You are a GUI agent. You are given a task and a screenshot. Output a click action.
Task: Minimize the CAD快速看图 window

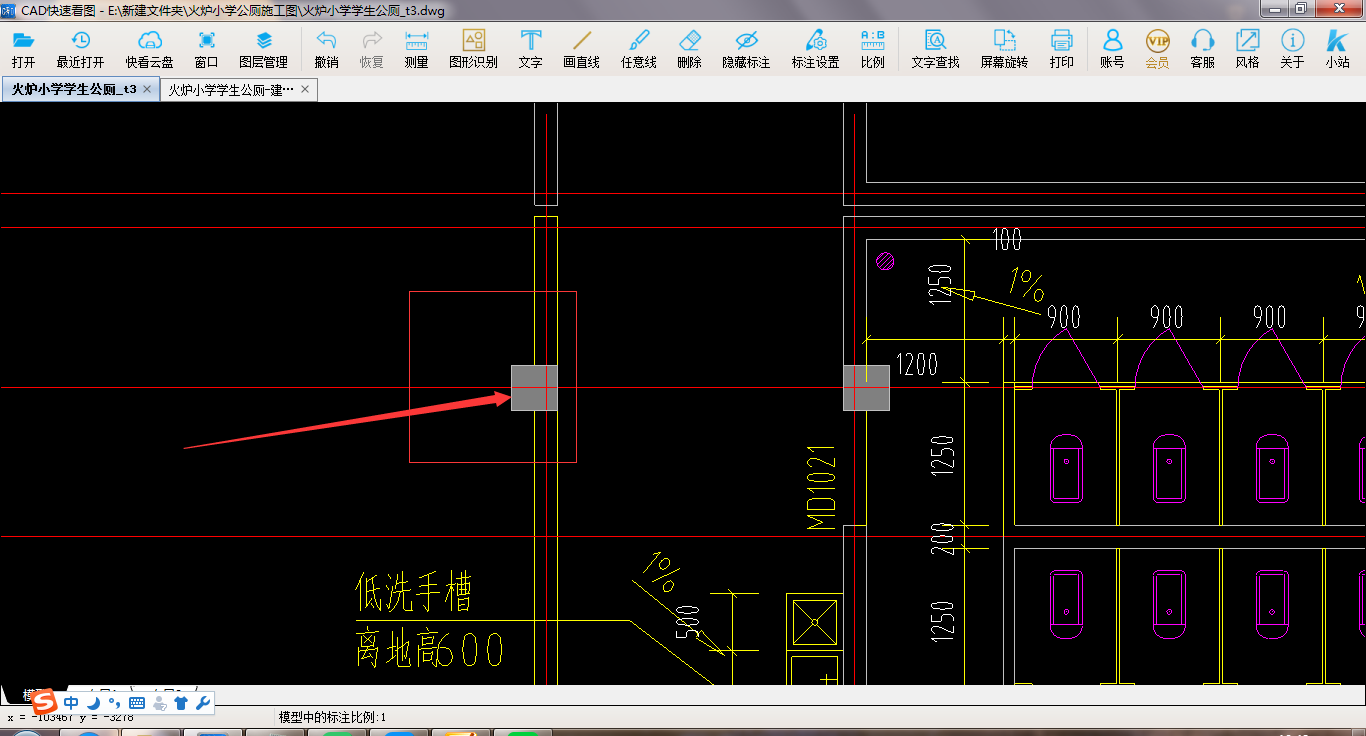pos(1273,8)
